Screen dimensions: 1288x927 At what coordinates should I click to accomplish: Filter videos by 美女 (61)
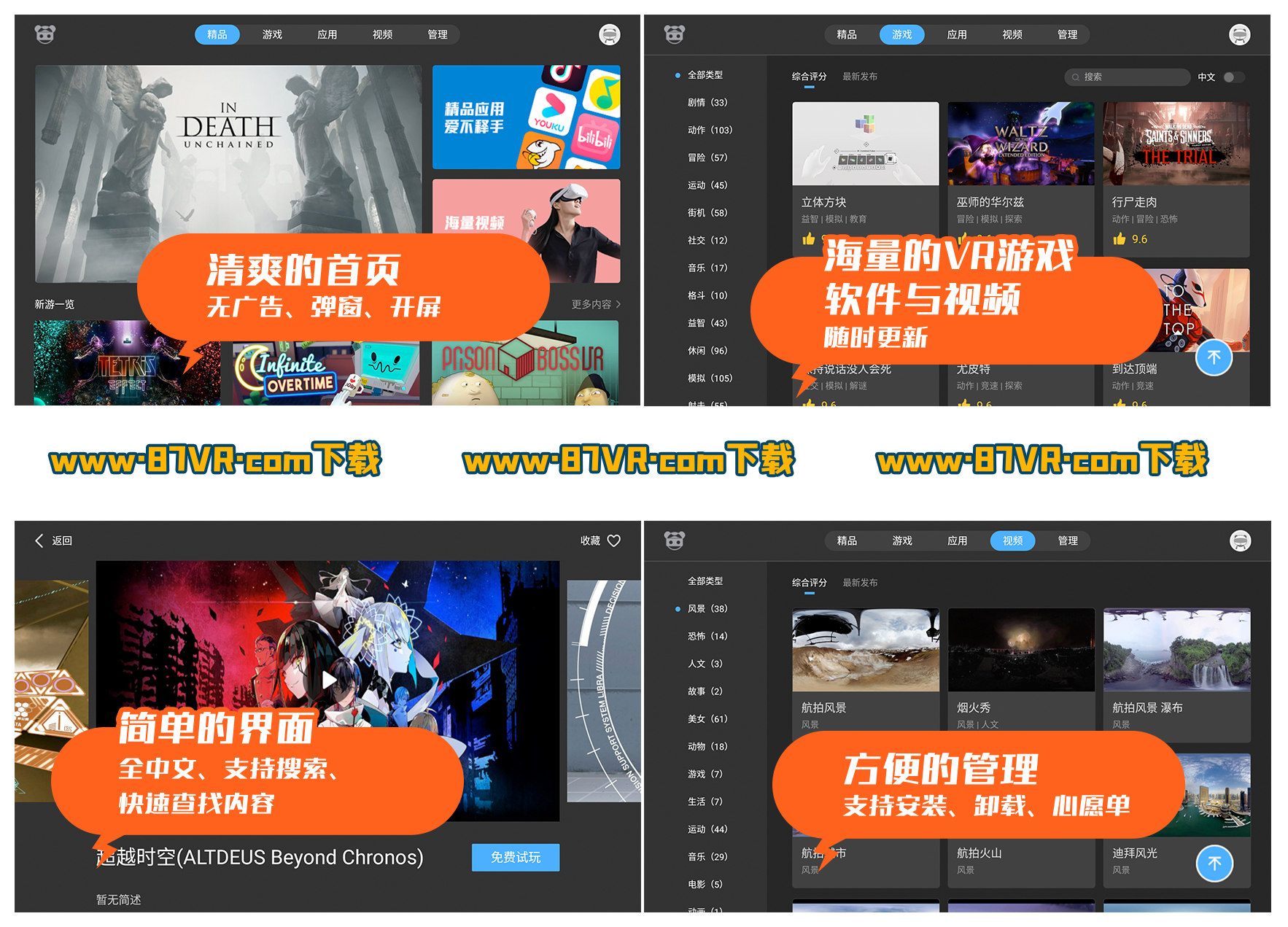(x=707, y=719)
